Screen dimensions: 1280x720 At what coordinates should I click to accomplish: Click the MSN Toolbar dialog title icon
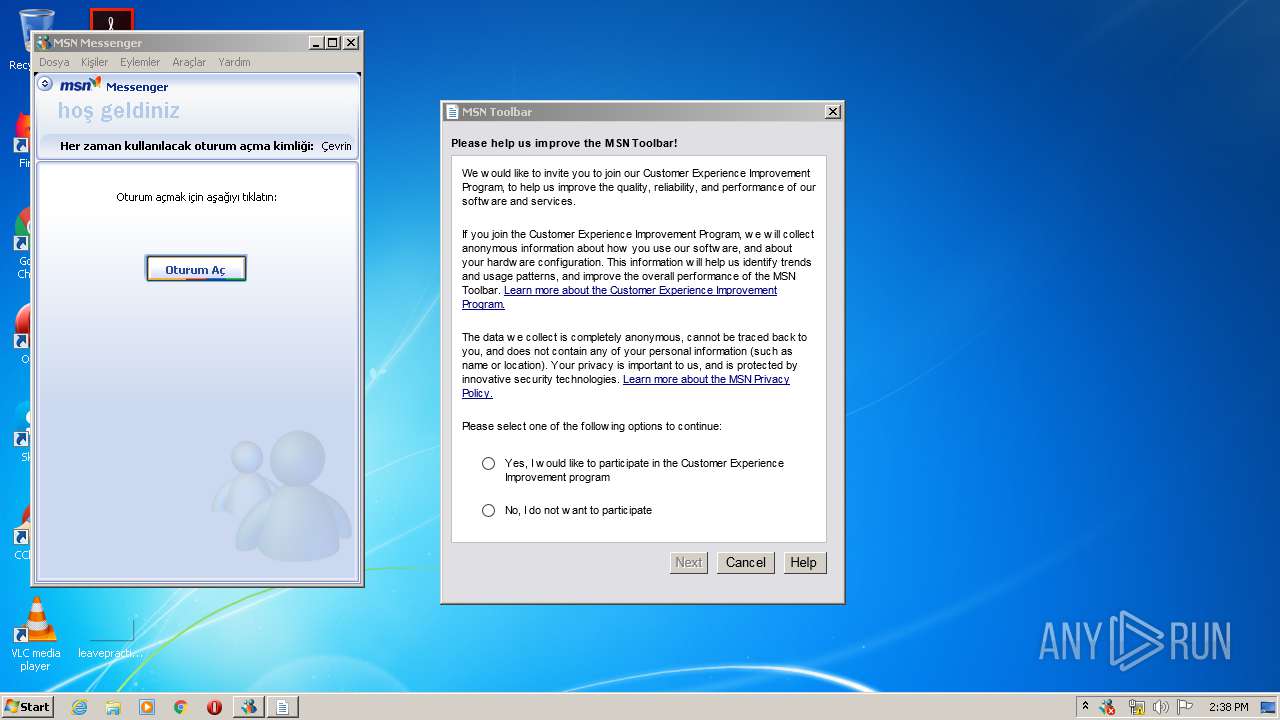(452, 112)
